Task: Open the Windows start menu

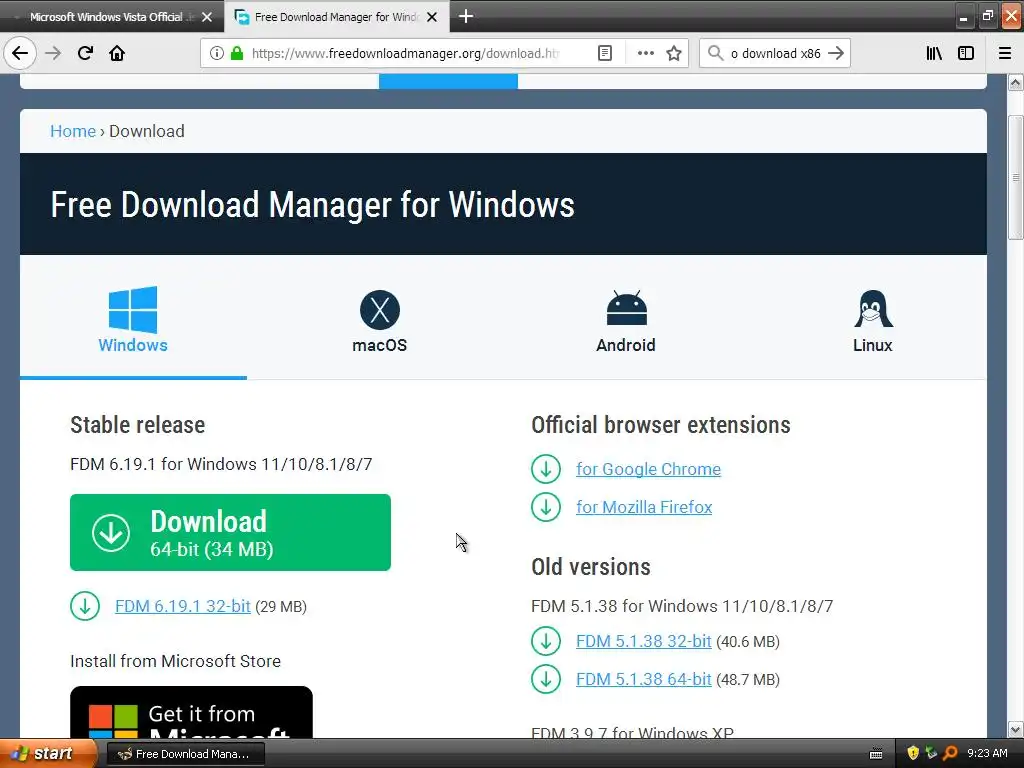Action: coord(47,754)
